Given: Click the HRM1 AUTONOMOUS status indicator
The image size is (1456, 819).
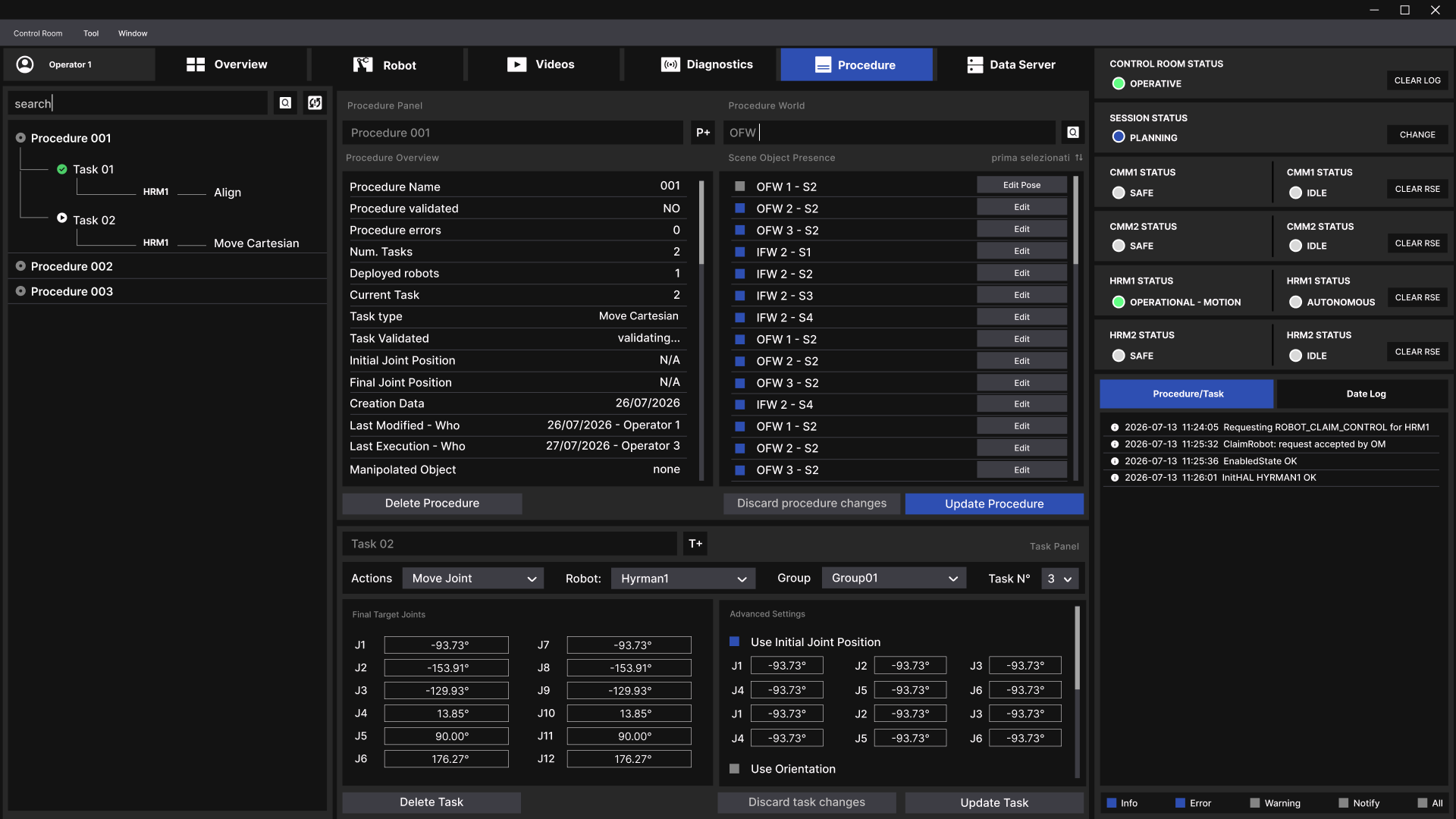Looking at the screenshot, I should click(1295, 302).
